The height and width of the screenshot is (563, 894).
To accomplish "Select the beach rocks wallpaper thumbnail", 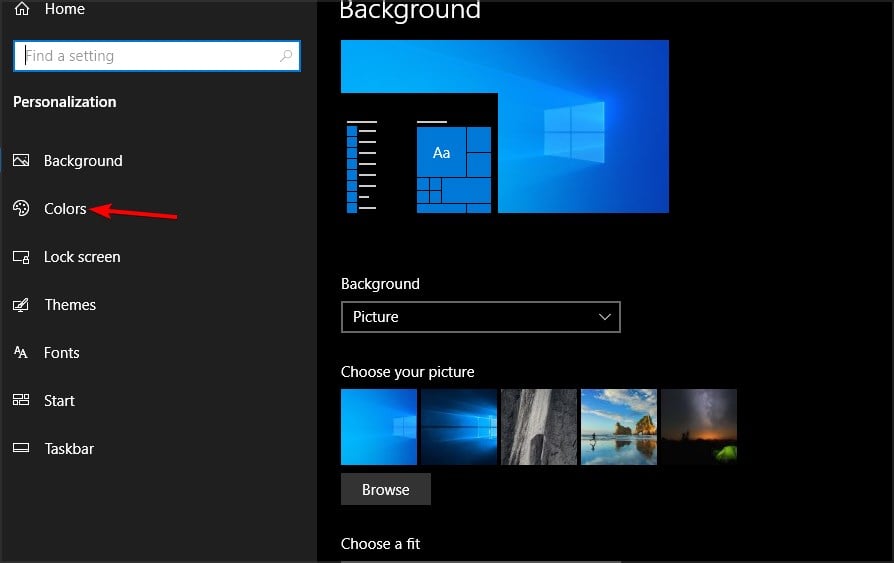I will [x=619, y=427].
